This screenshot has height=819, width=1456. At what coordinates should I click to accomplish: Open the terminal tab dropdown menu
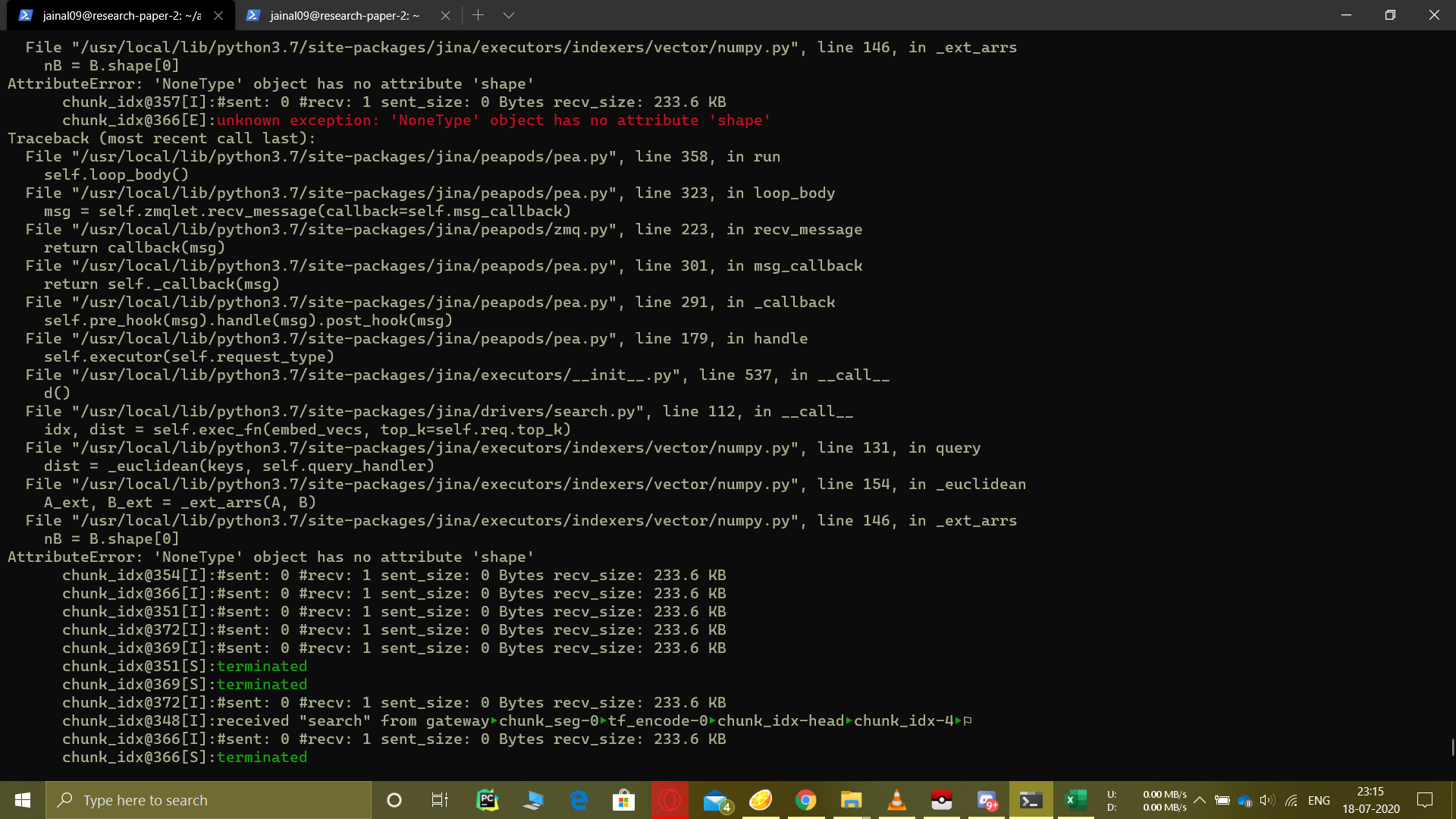click(x=508, y=15)
